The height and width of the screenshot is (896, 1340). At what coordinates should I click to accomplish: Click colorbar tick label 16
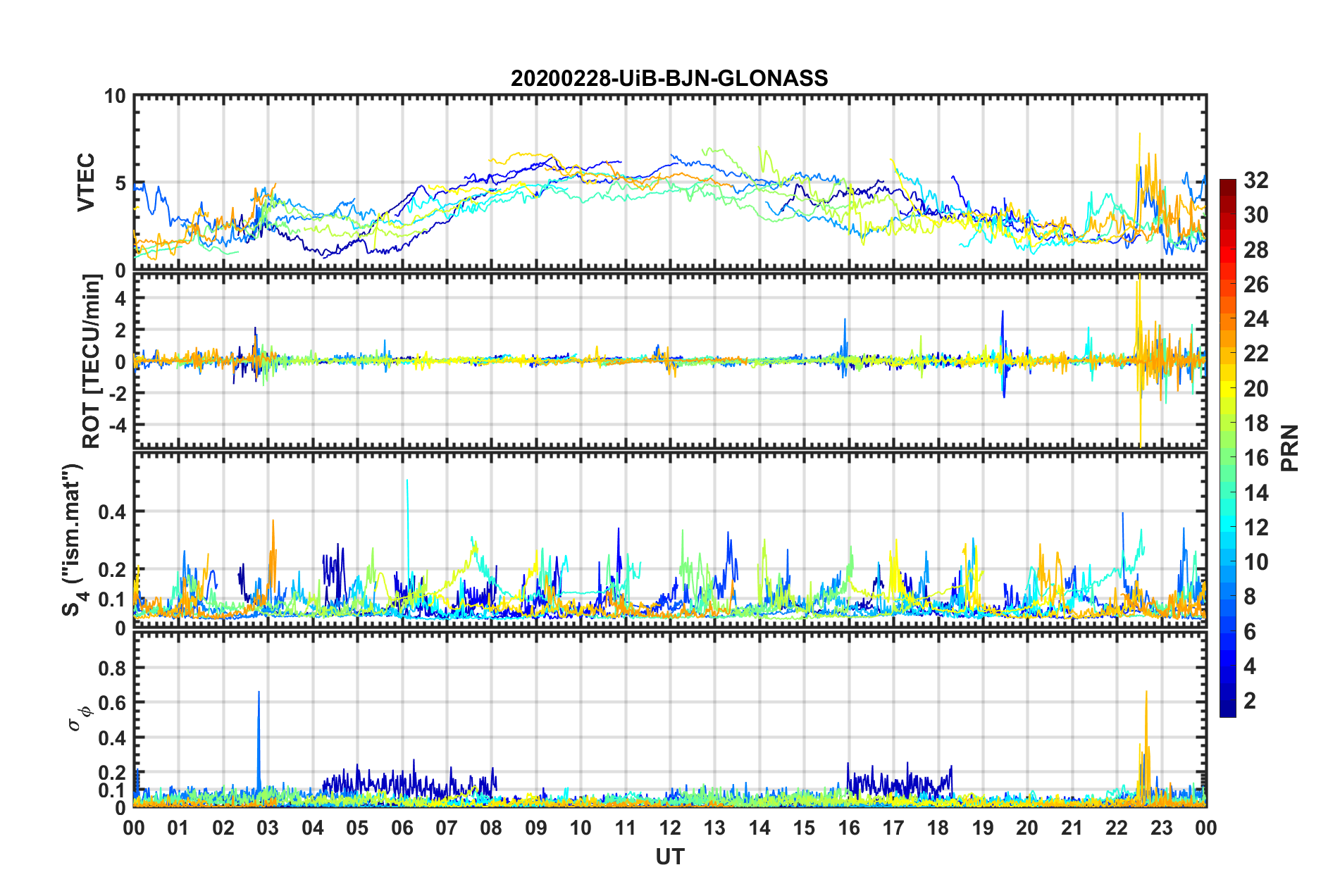click(x=1255, y=458)
